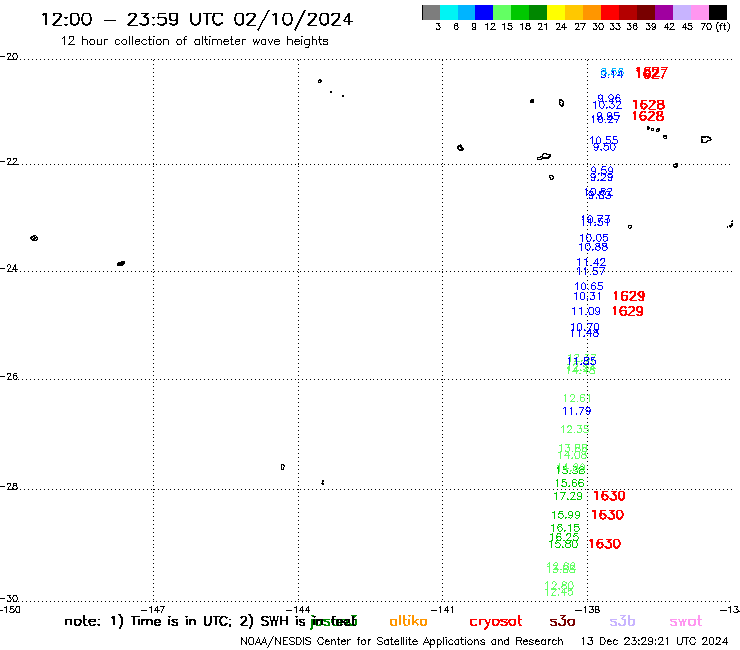Click the '-147' longitude axis label
Image resolution: width=740 pixels, height=650 pixels.
click(x=153, y=609)
